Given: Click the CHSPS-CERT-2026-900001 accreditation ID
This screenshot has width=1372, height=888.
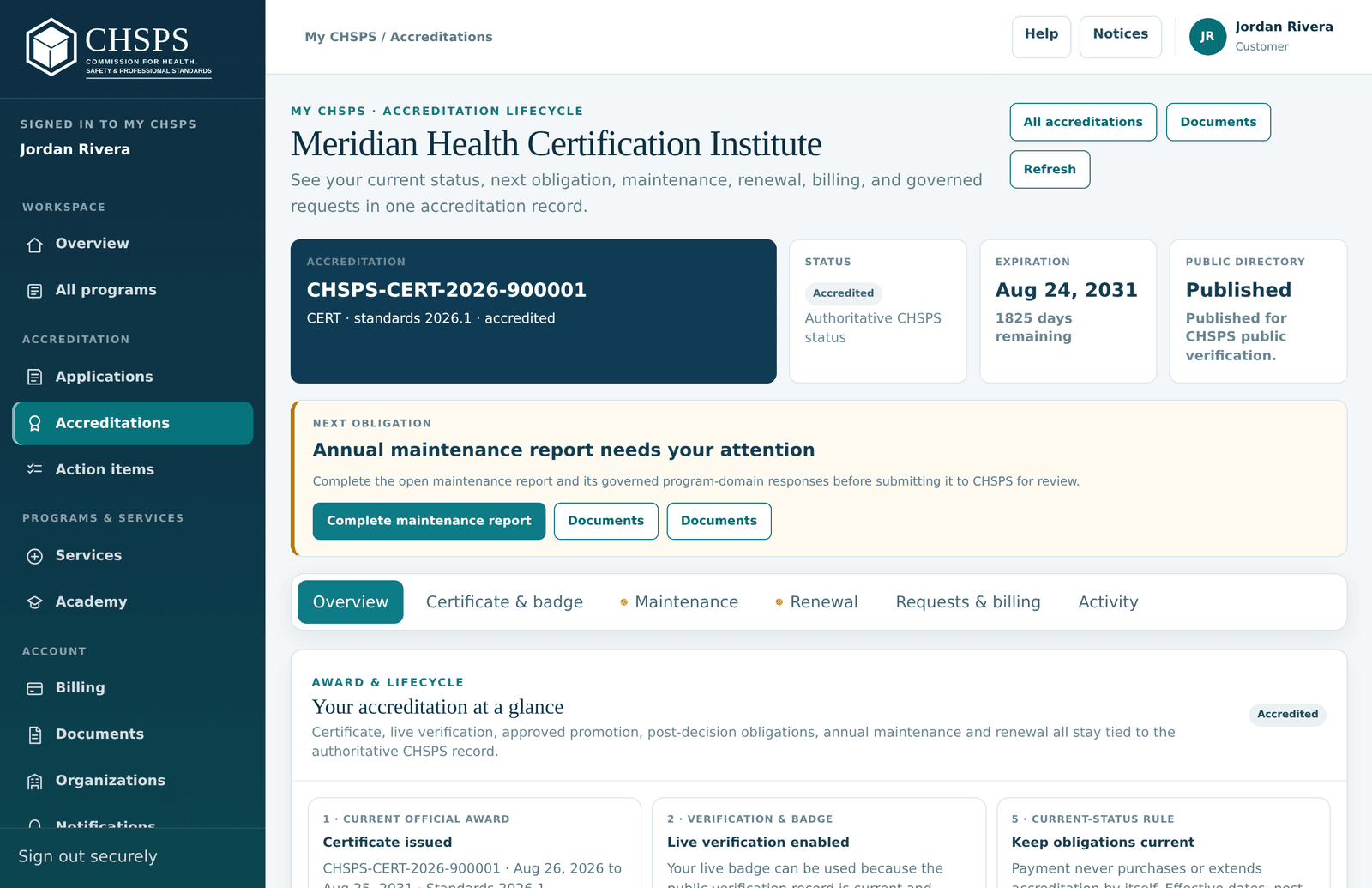Looking at the screenshot, I should click(x=447, y=290).
